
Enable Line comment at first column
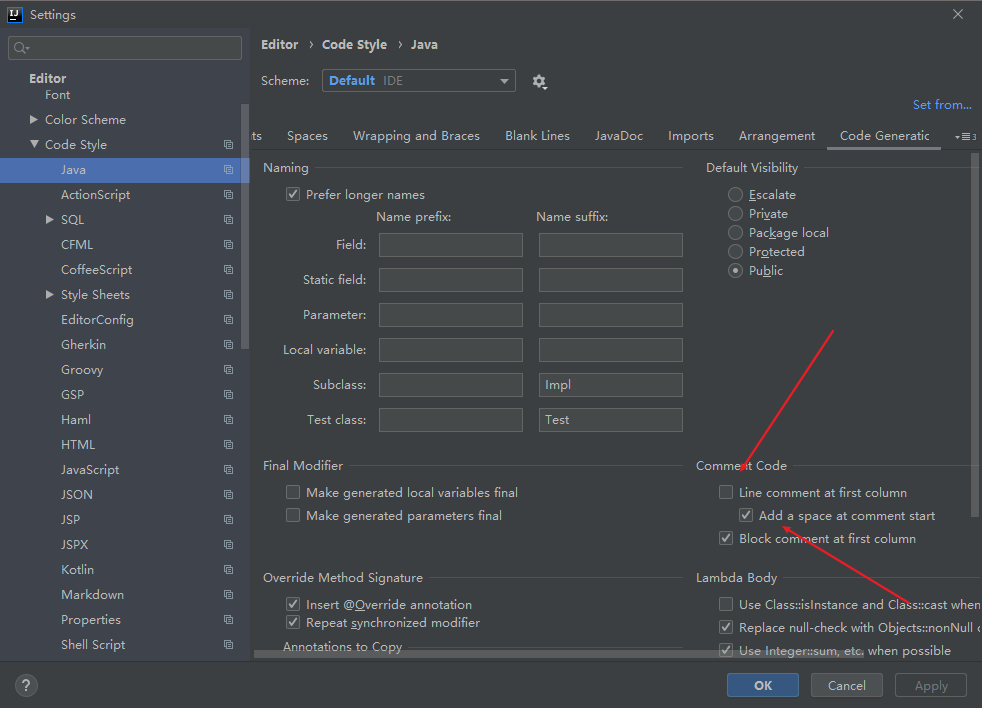726,492
